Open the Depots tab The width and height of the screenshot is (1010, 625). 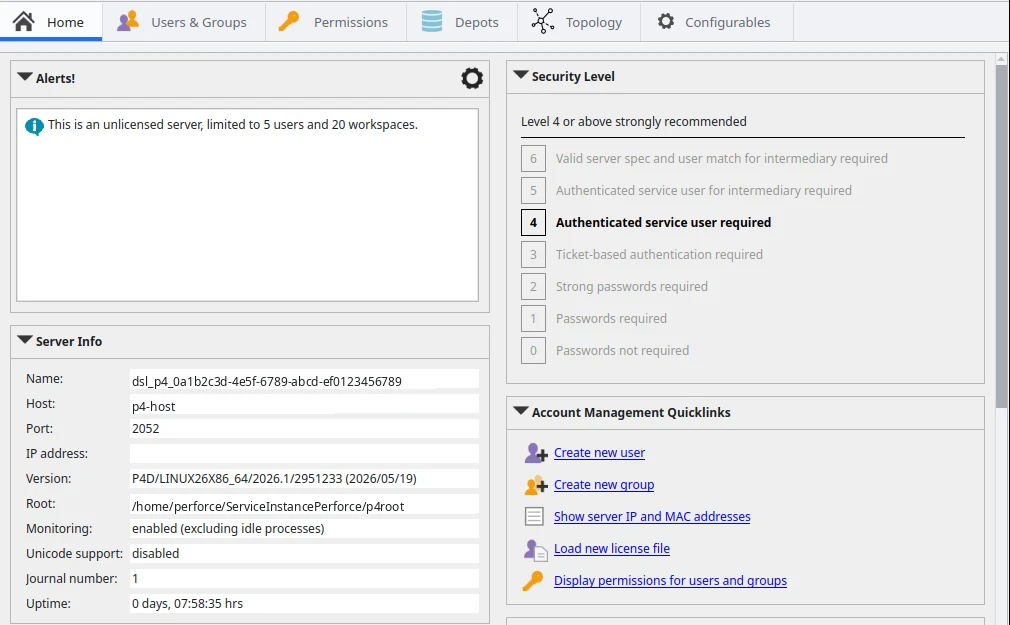coord(462,21)
